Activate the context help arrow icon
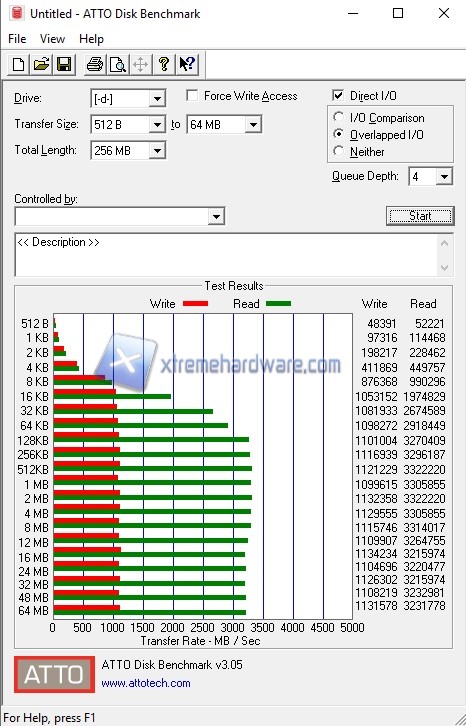The height and width of the screenshot is (726, 466). click(x=187, y=64)
